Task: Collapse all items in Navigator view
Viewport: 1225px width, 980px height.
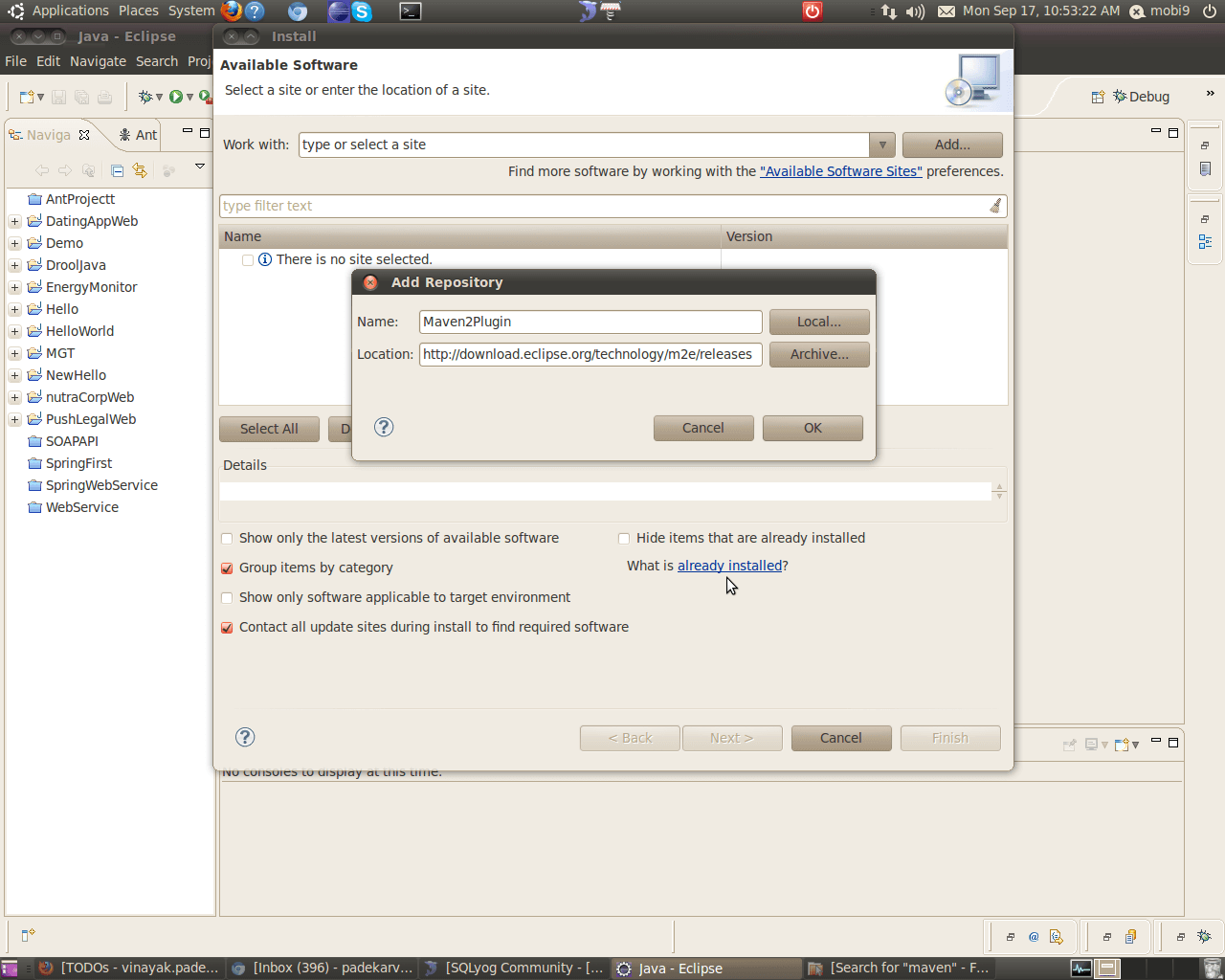Action: (117, 169)
